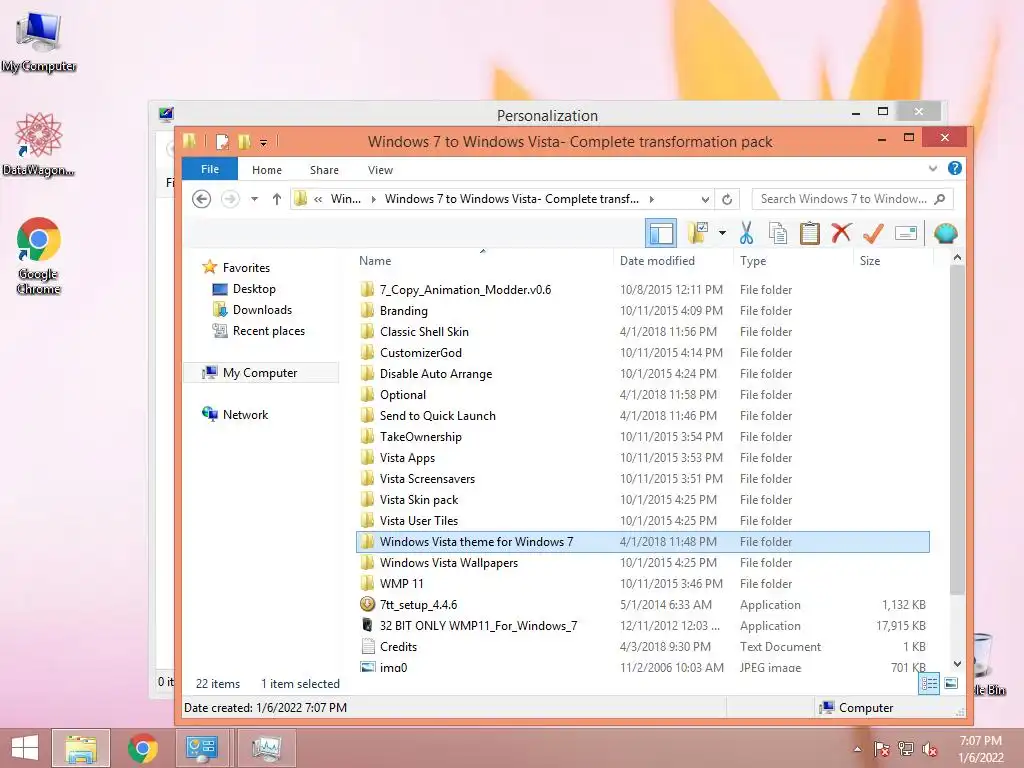The height and width of the screenshot is (768, 1024).
Task: Open File Explorer from the taskbar
Action: [x=80, y=748]
